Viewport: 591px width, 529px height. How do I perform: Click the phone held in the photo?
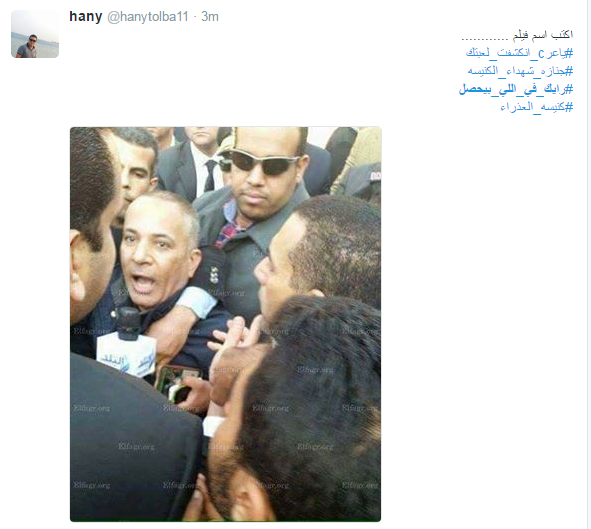176,383
